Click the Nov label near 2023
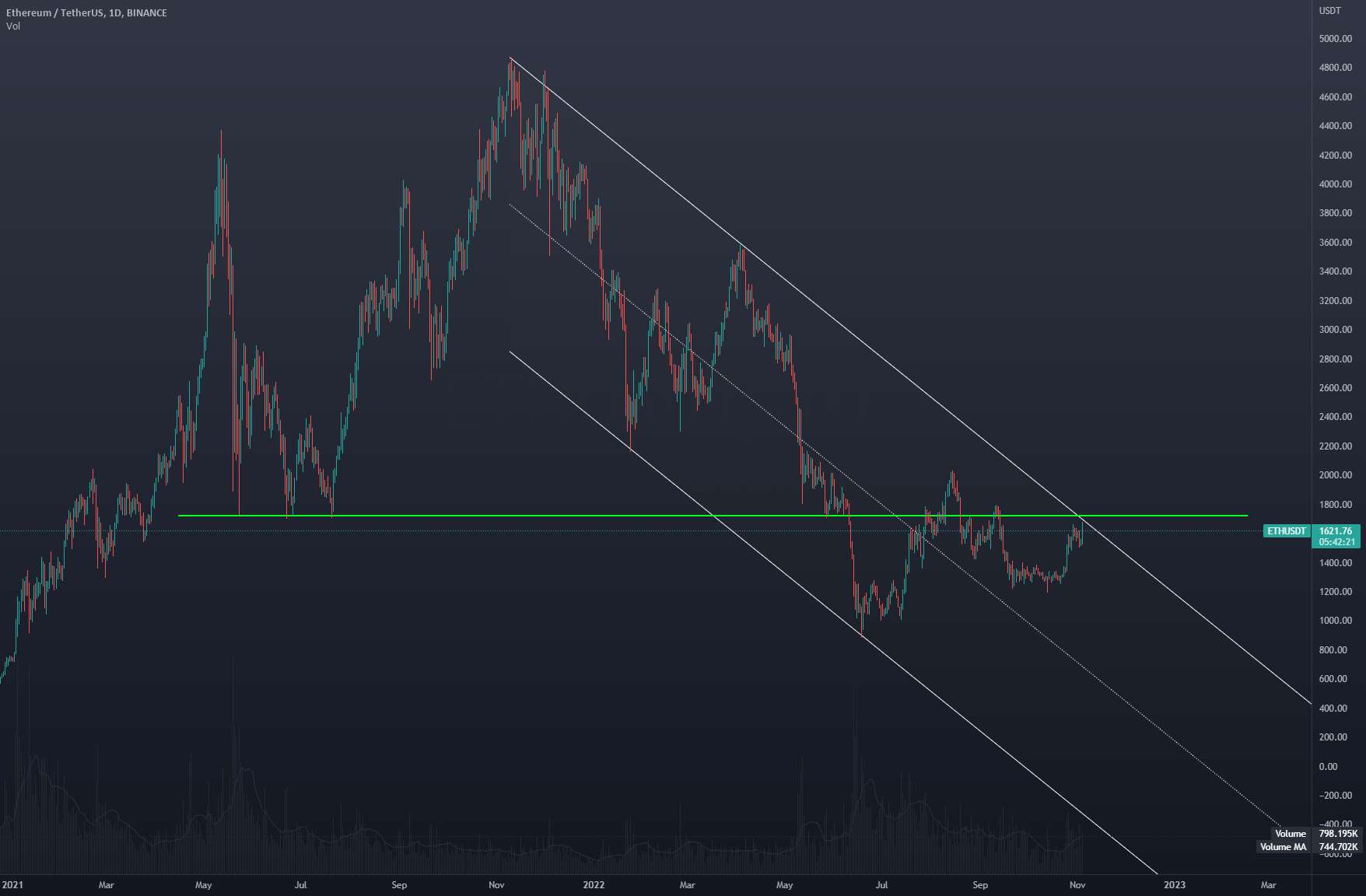 click(1077, 885)
